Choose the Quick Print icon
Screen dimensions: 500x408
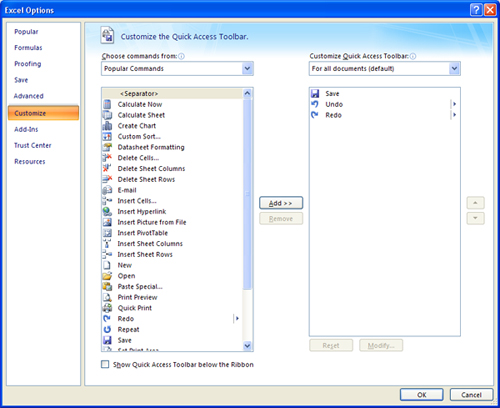click(107, 308)
